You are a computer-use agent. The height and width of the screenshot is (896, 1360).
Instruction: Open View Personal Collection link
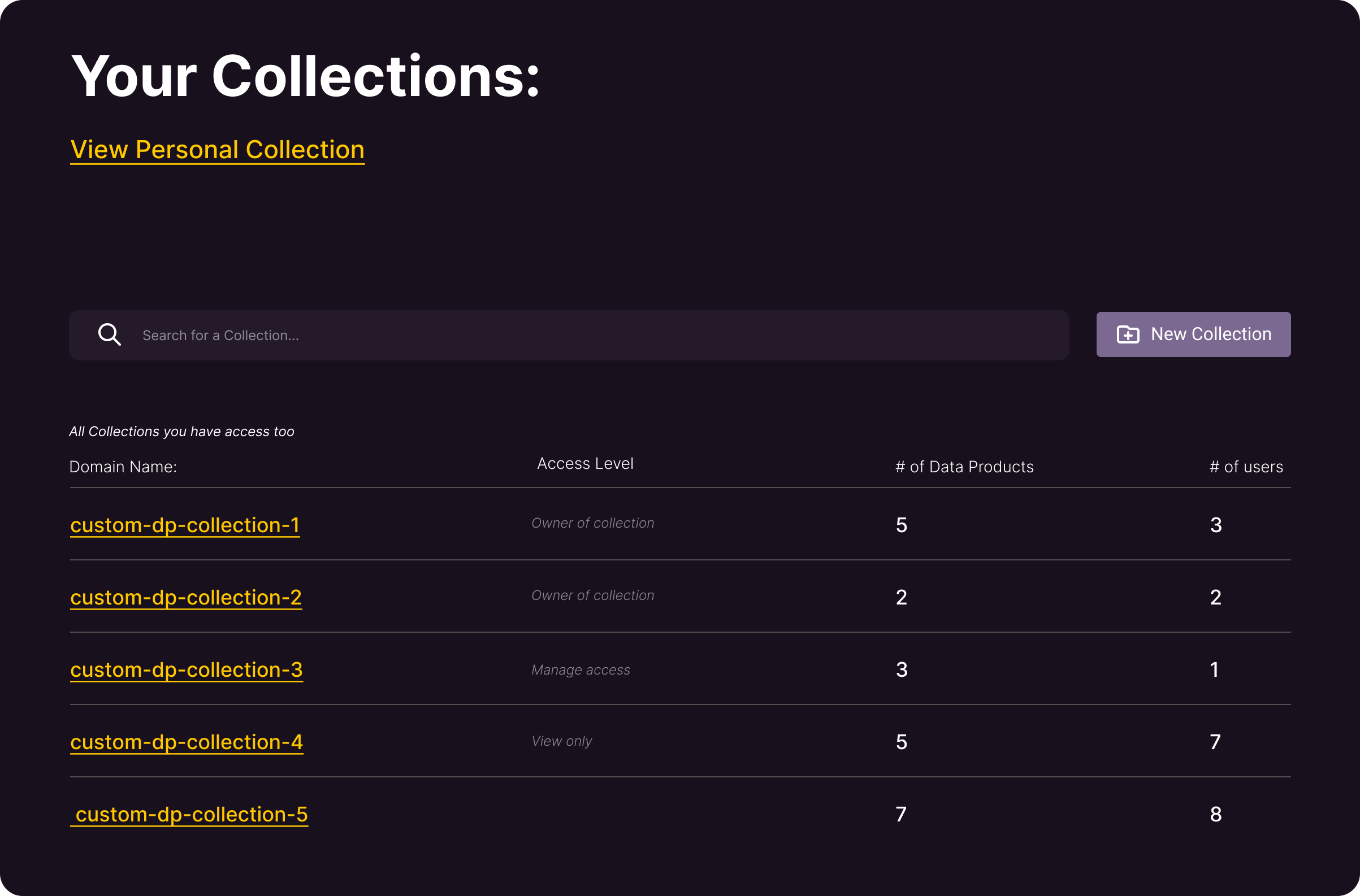click(x=217, y=150)
